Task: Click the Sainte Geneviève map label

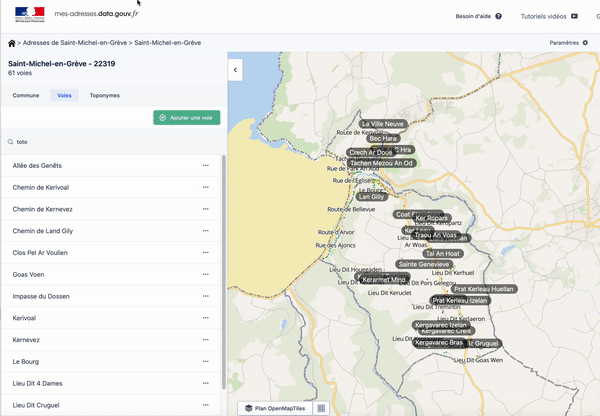Action: pos(423,264)
